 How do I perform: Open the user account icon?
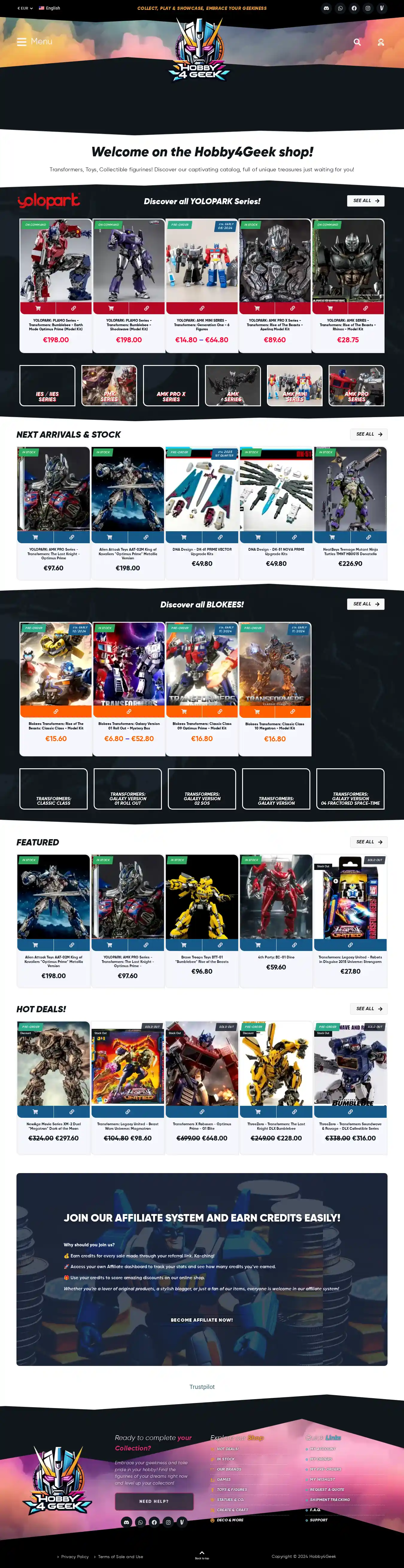(x=381, y=42)
